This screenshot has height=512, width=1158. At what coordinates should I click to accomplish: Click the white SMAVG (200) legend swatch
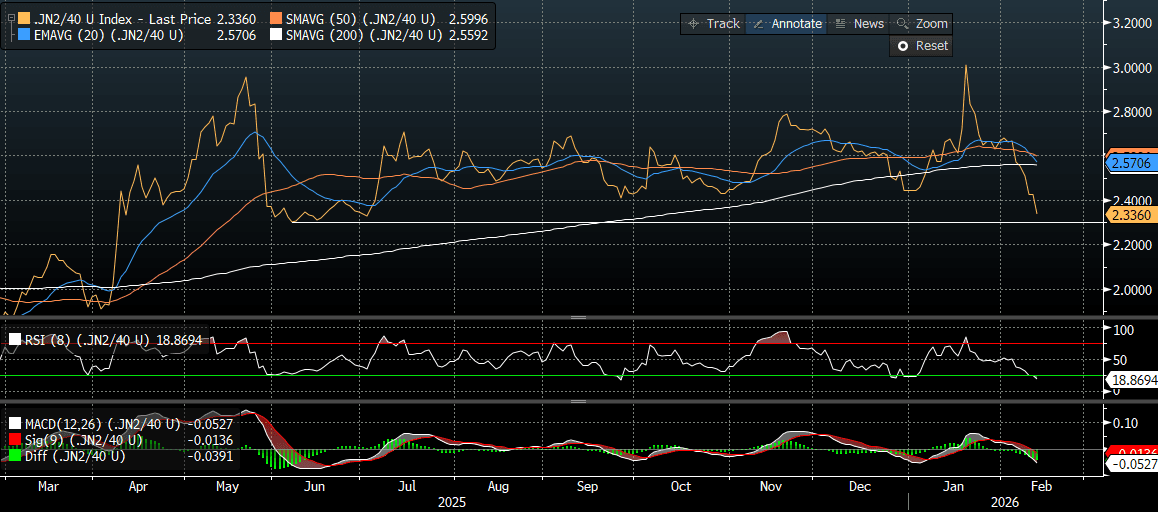275,34
